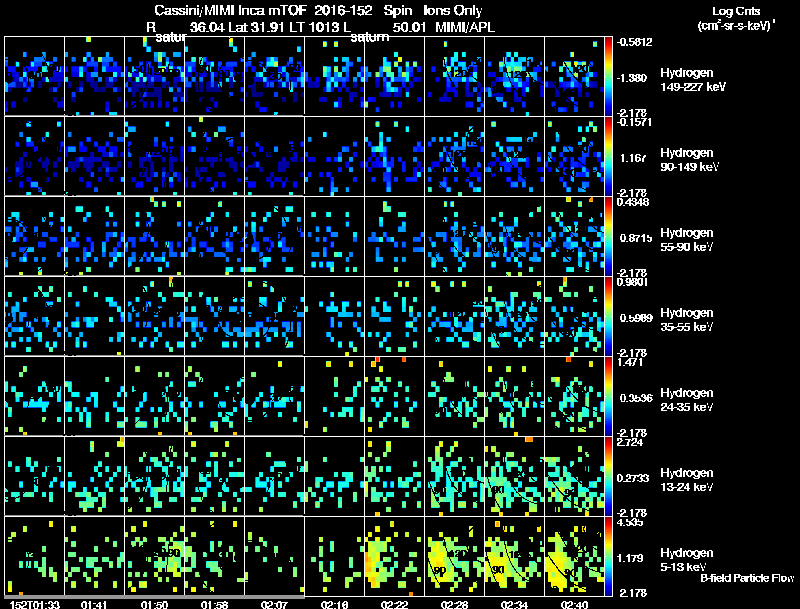Image resolution: width=800 pixels, height=609 pixels.
Task: Open the 5-13 keV panel above 01:50
Action: (x=155, y=556)
